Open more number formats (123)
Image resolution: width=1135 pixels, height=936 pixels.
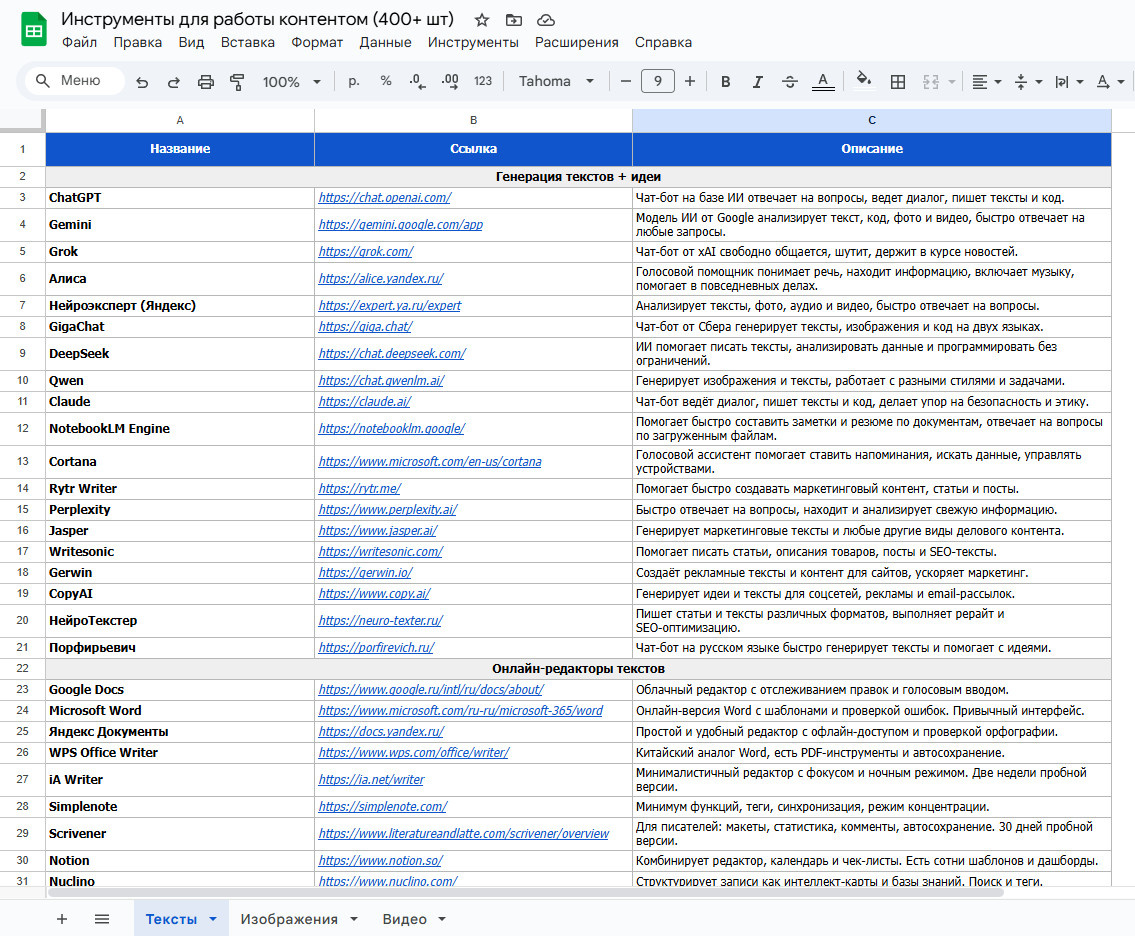point(483,81)
